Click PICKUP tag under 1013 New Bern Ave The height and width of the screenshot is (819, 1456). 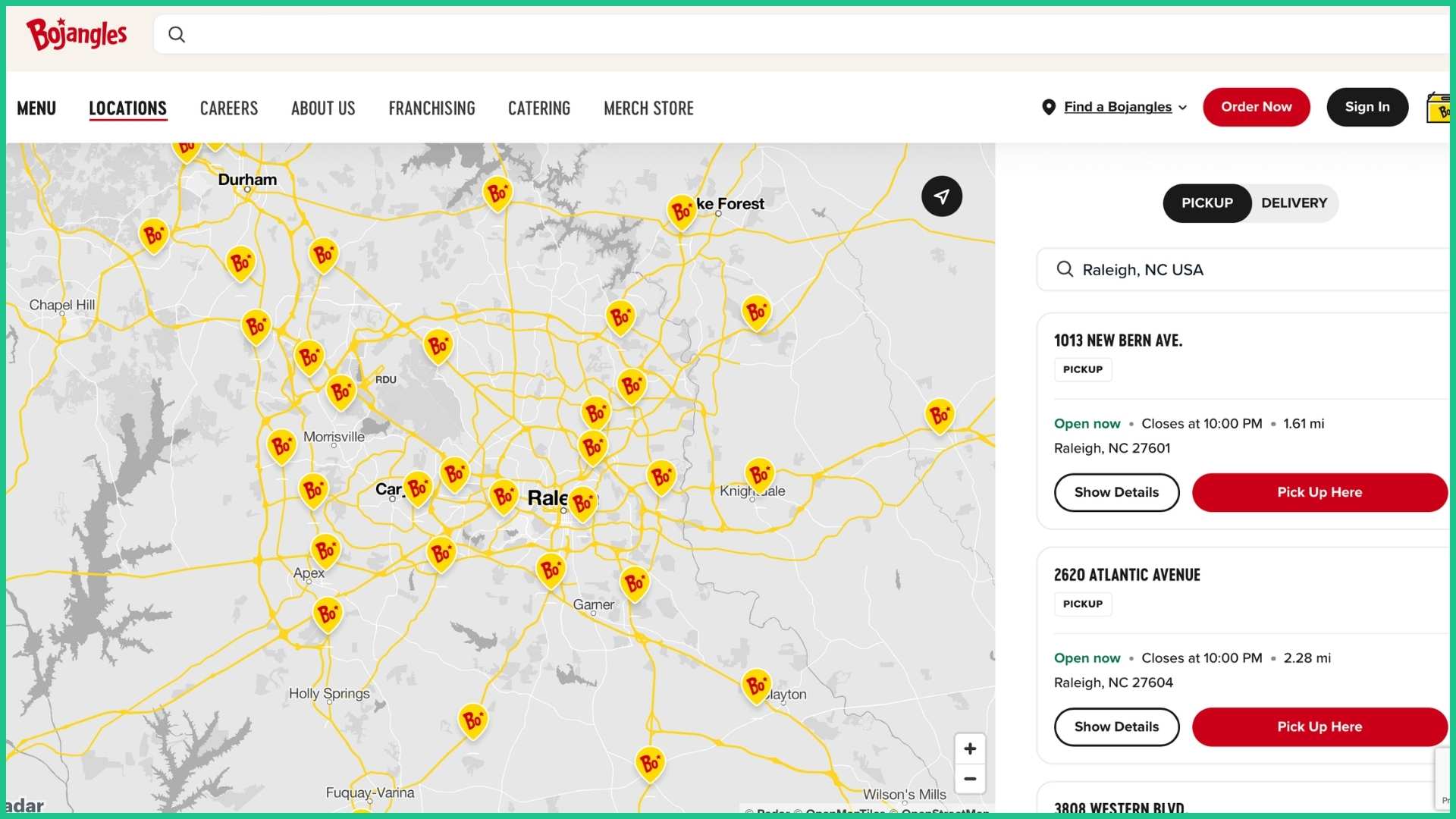1083,369
